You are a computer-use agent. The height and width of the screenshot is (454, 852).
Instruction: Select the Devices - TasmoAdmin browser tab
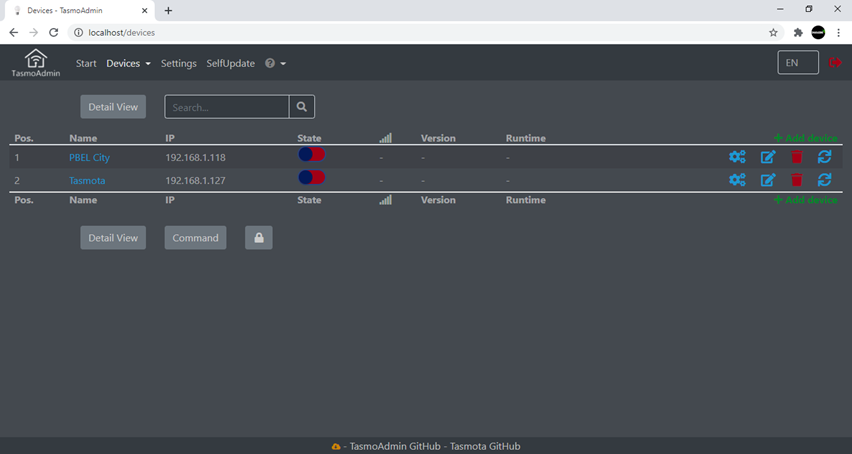[79, 10]
